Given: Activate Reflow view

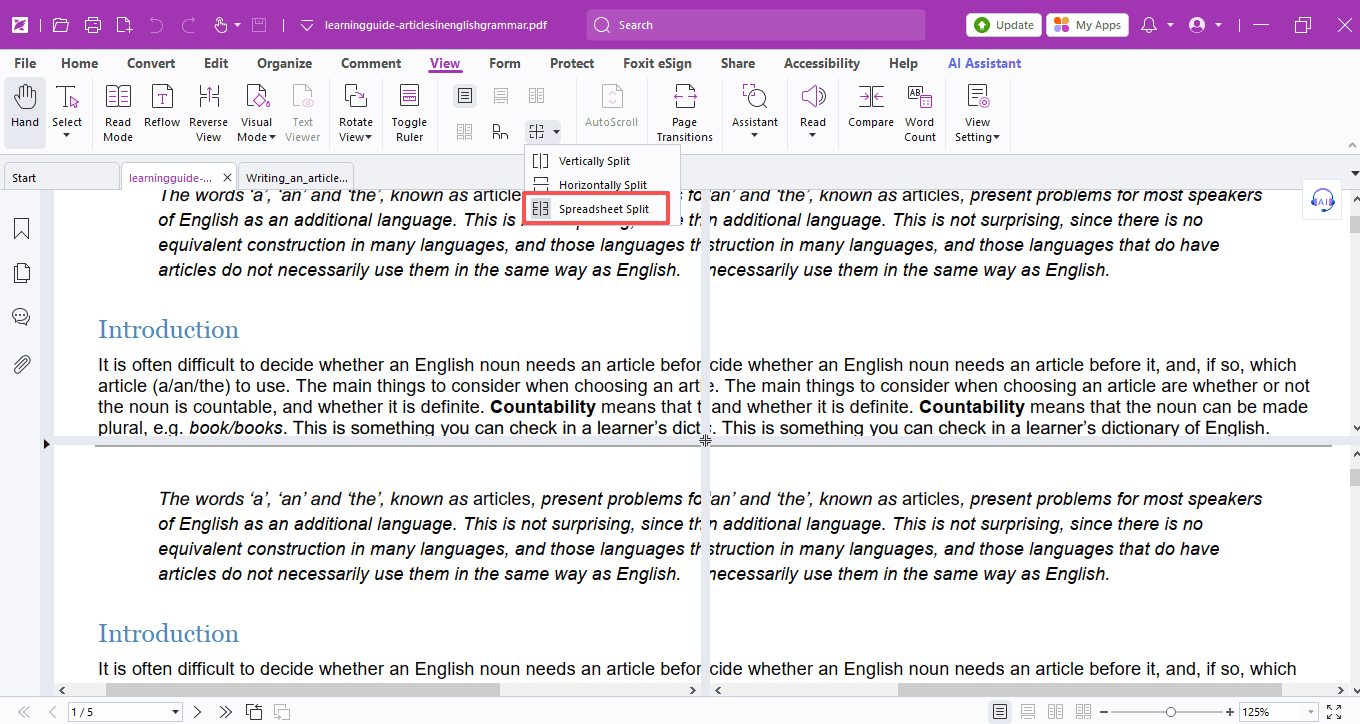Looking at the screenshot, I should point(162,106).
